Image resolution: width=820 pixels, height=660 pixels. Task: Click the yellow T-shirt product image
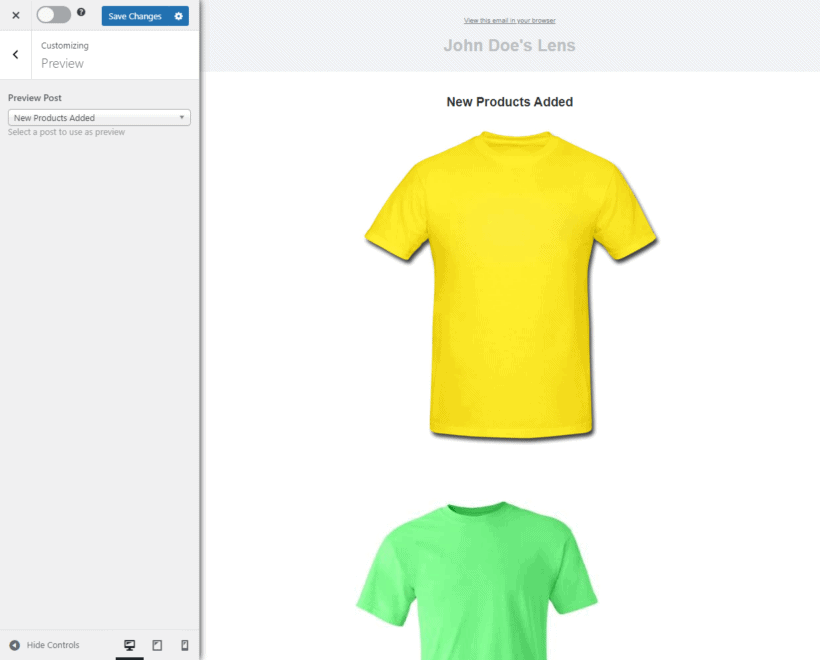coord(509,285)
